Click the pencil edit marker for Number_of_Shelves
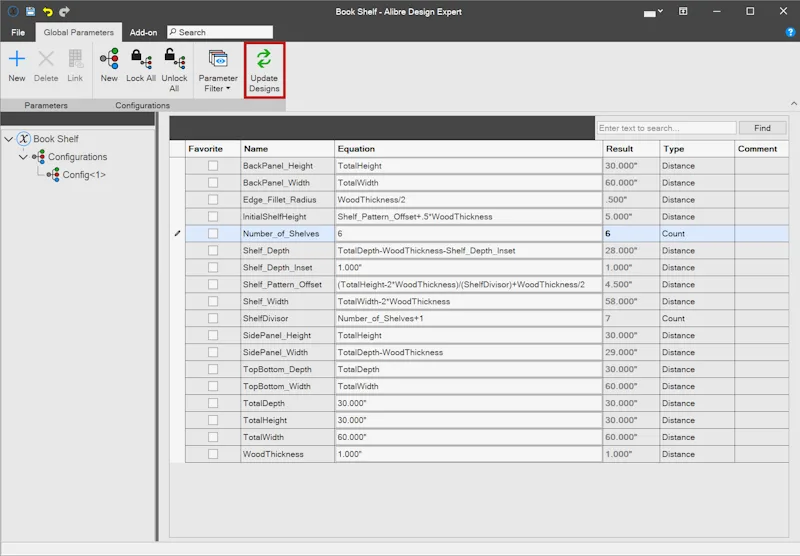The width and height of the screenshot is (800, 556). click(178, 233)
